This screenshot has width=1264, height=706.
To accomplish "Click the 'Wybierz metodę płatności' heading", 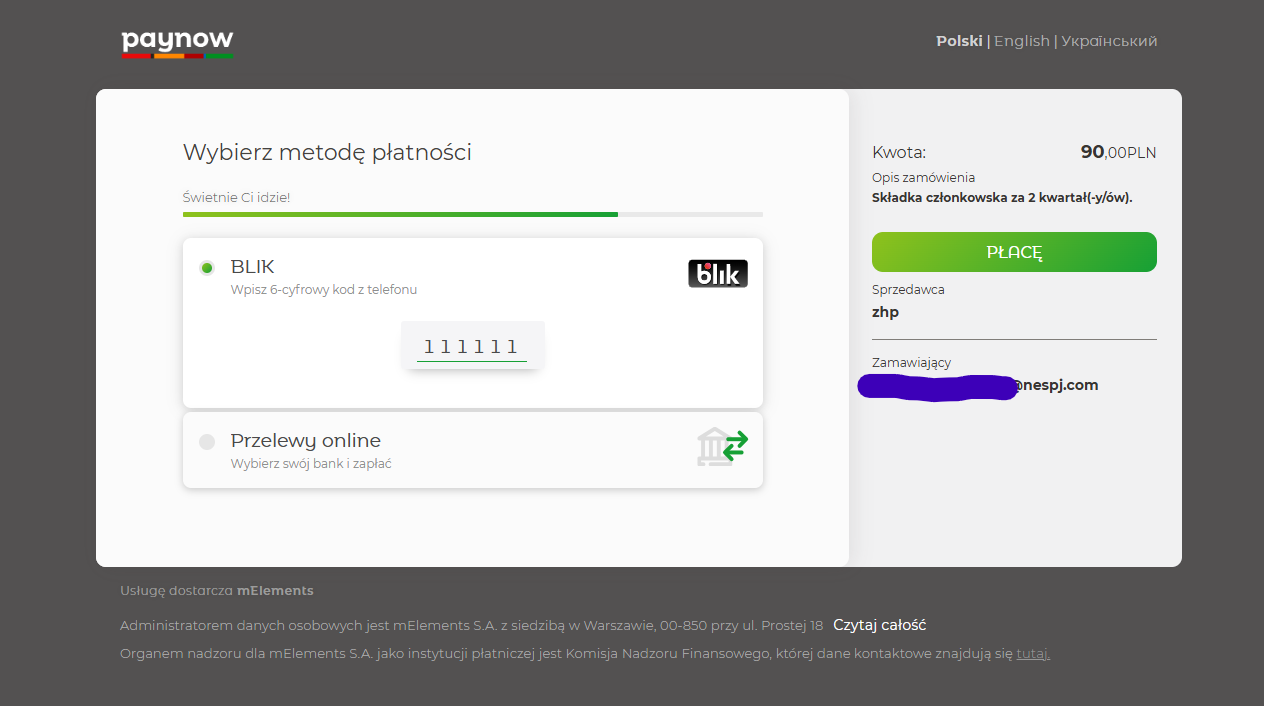I will [327, 152].
